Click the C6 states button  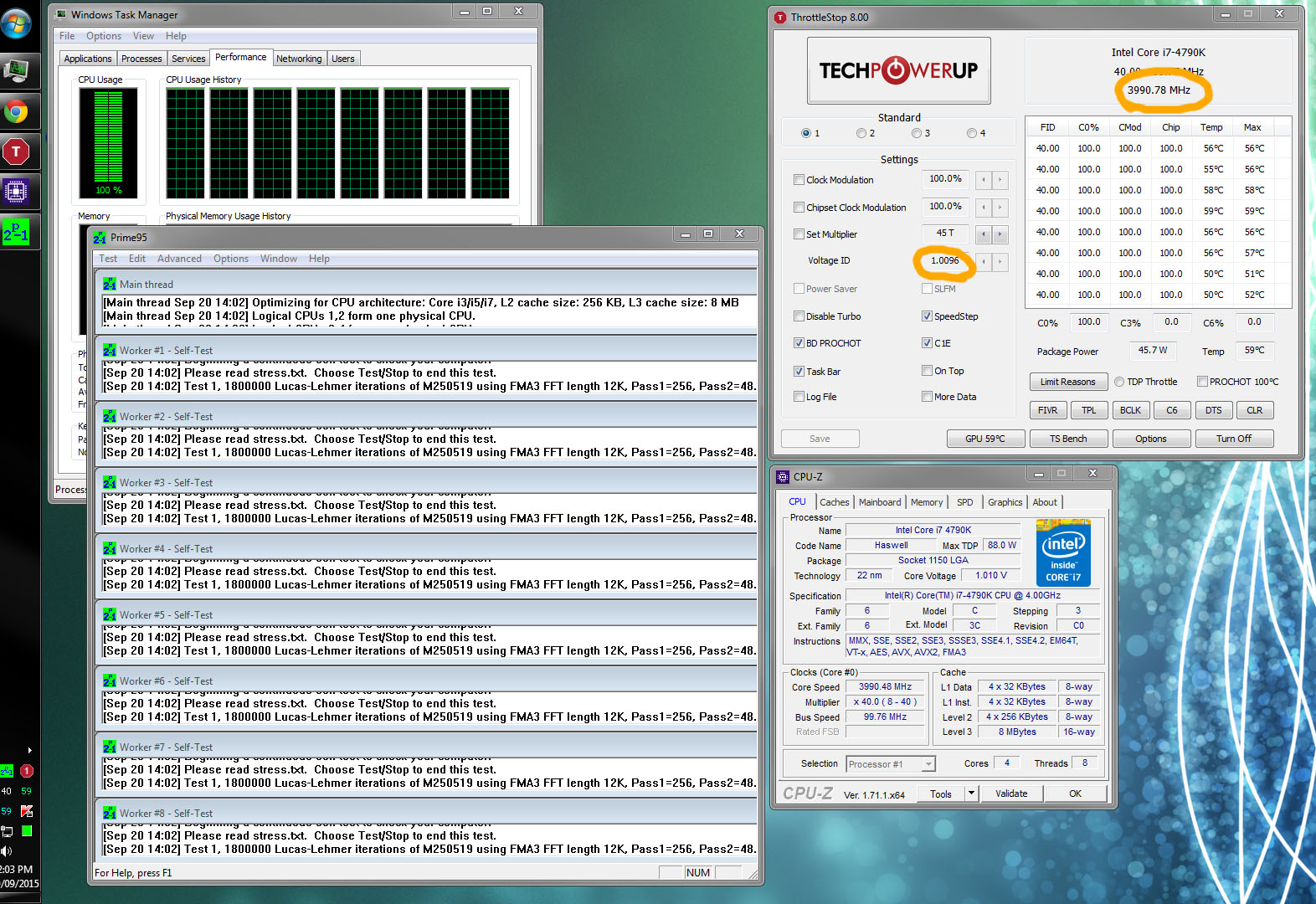[x=1172, y=410]
